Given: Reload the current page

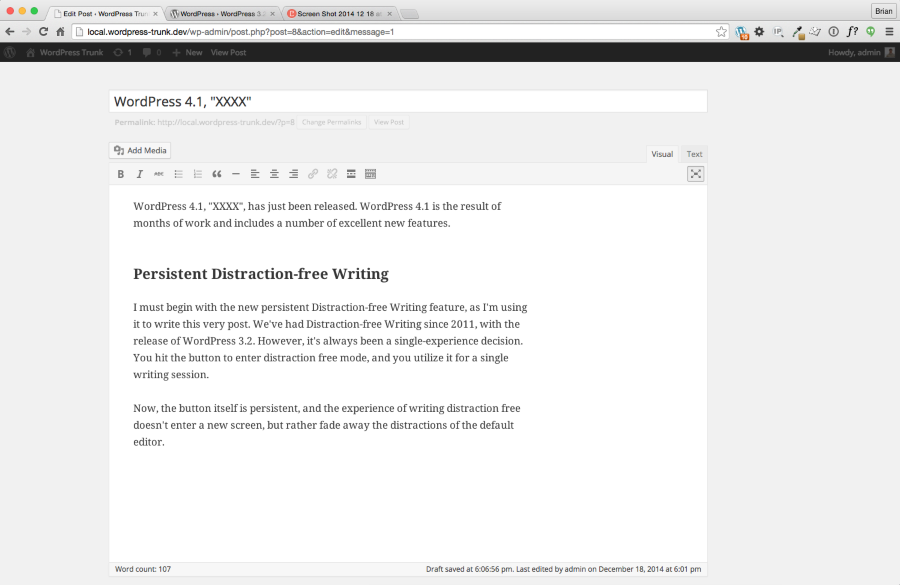Looking at the screenshot, I should 43,32.
